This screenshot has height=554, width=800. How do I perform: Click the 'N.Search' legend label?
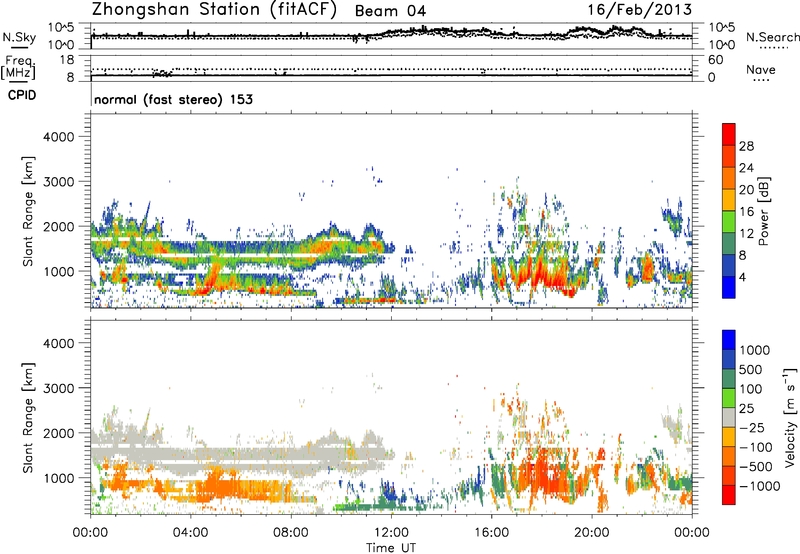[772, 37]
